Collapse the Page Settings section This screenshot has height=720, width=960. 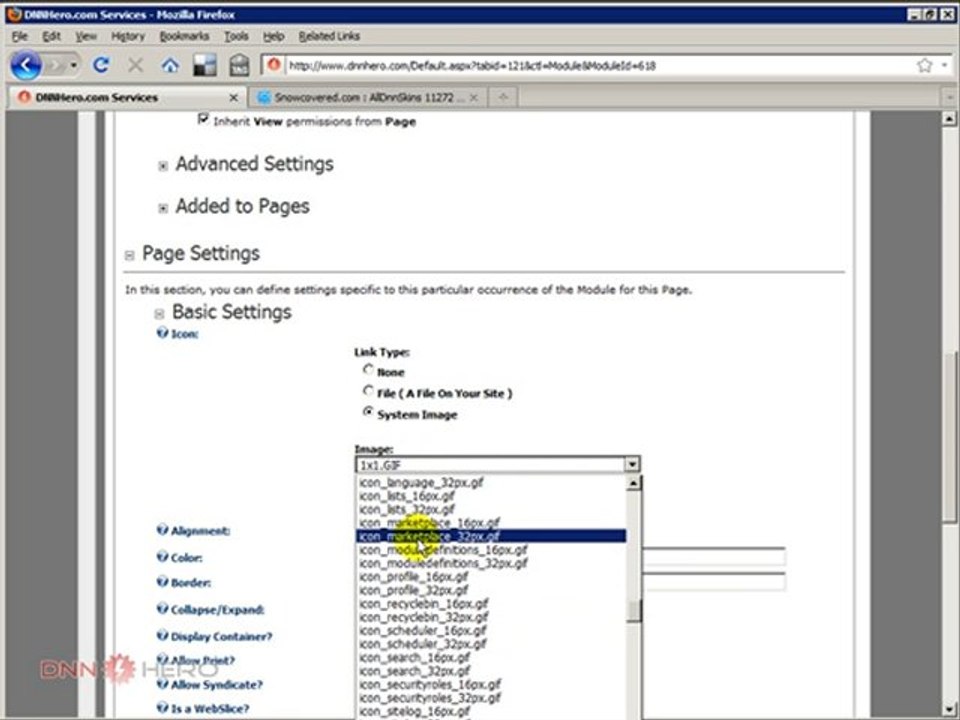pyautogui.click(x=129, y=255)
